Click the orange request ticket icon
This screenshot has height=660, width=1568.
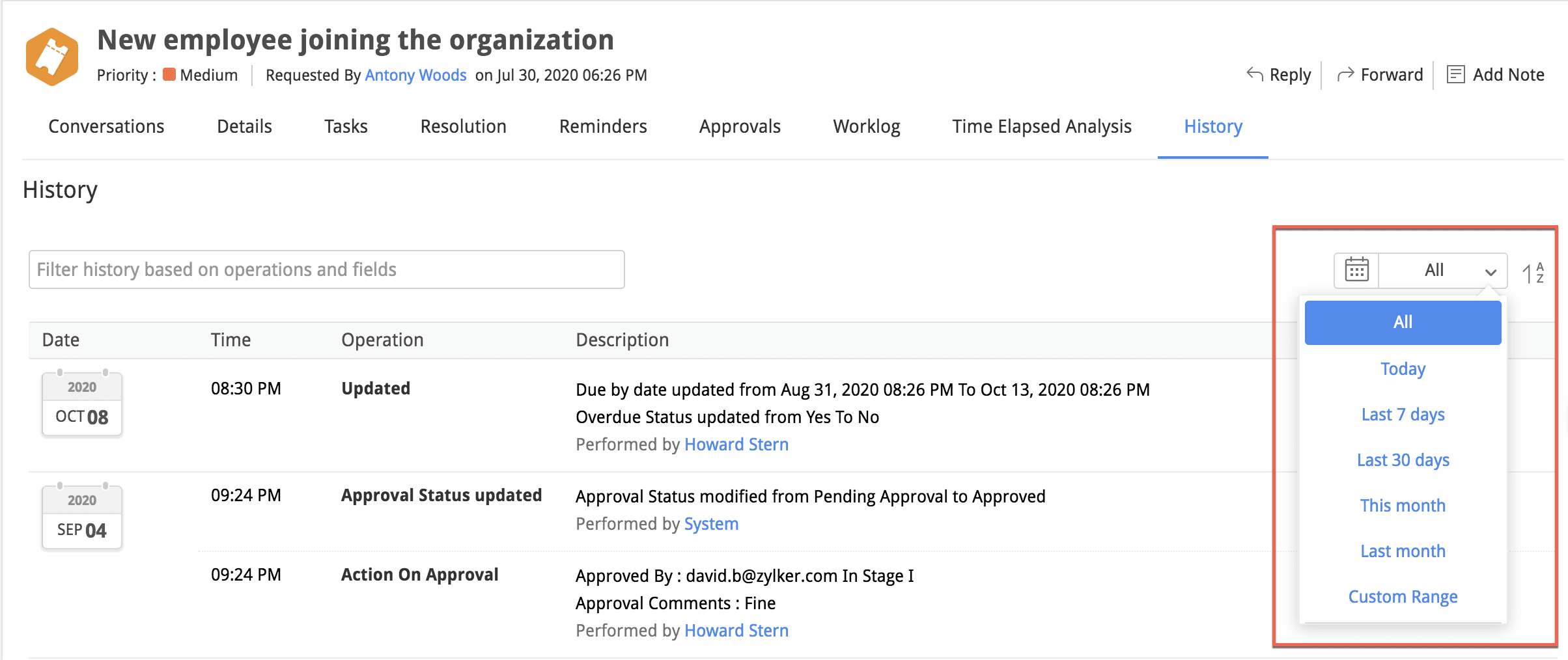(52, 57)
